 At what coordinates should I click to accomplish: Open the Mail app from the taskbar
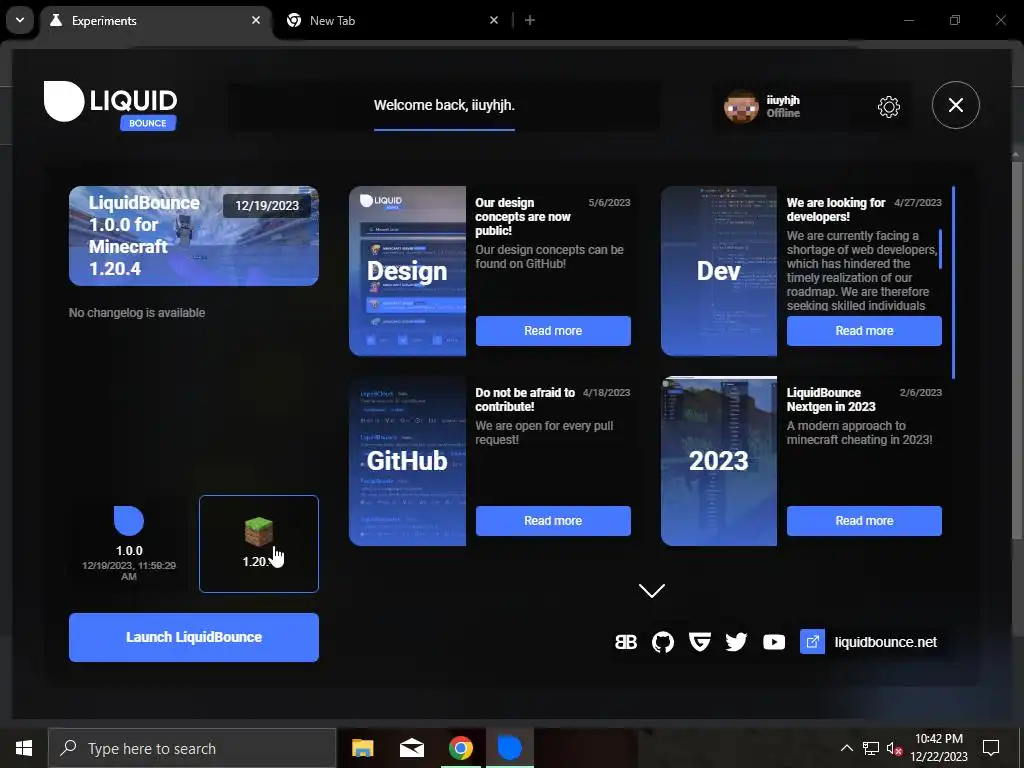(x=411, y=748)
